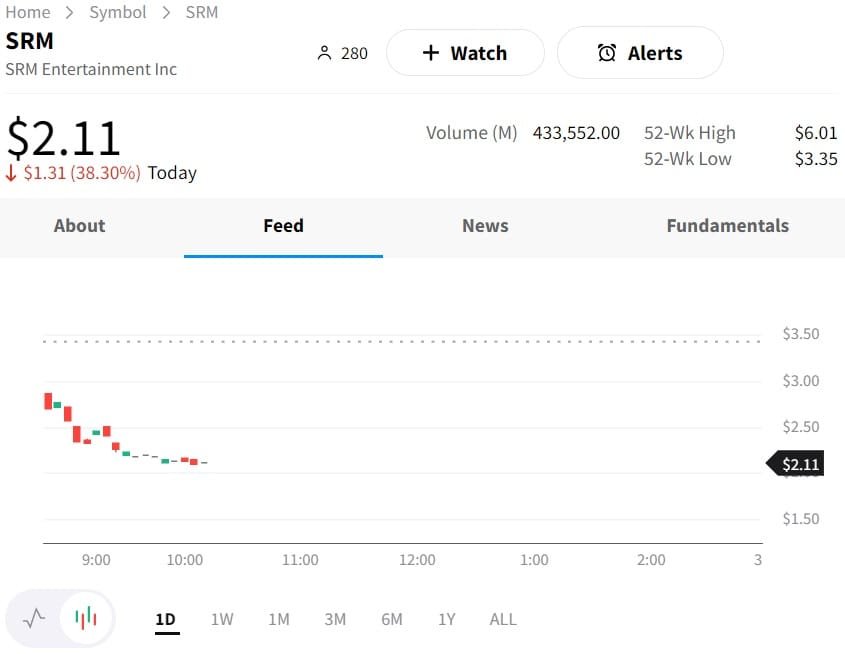The image size is (845, 654).
Task: Set chart range to 3M
Action: pyautogui.click(x=335, y=619)
